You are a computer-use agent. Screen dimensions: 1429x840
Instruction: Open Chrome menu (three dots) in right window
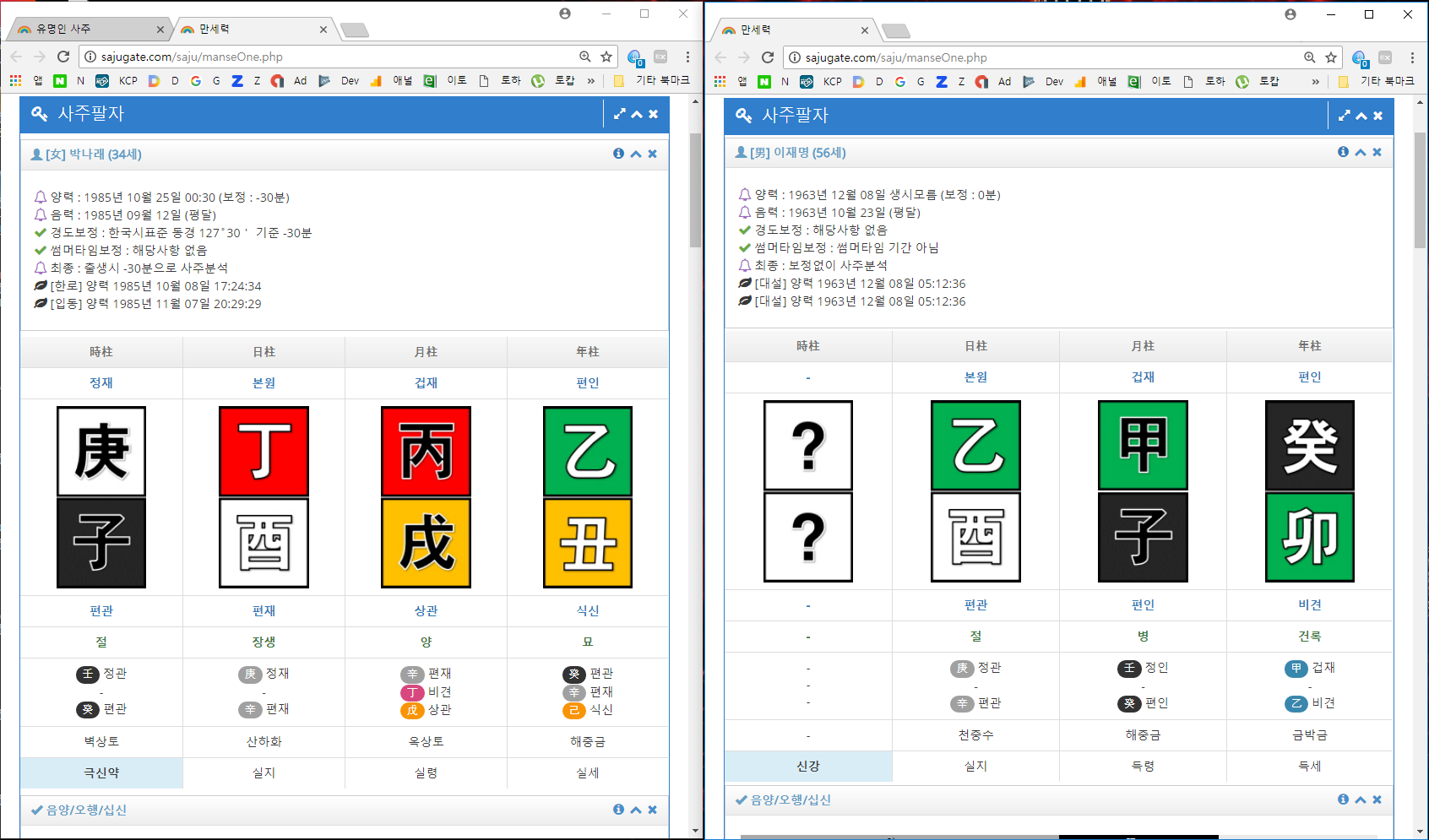(x=1412, y=57)
